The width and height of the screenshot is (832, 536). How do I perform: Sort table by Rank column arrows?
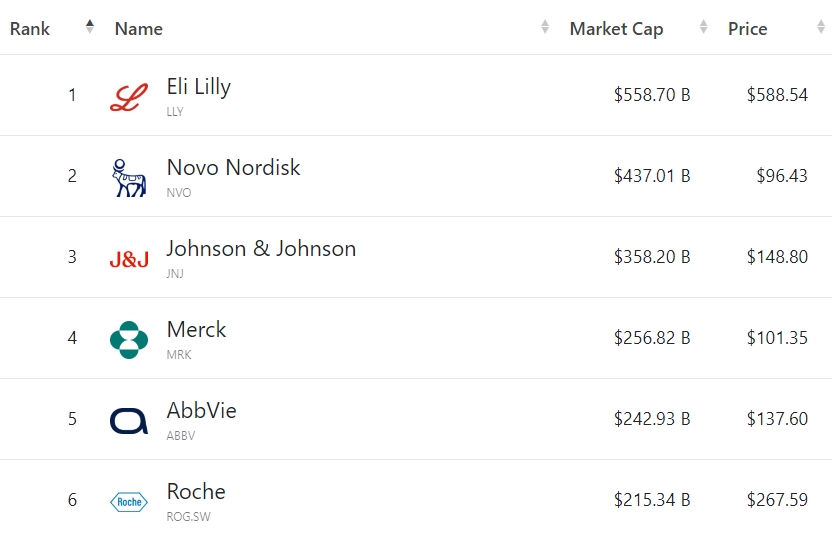point(90,27)
